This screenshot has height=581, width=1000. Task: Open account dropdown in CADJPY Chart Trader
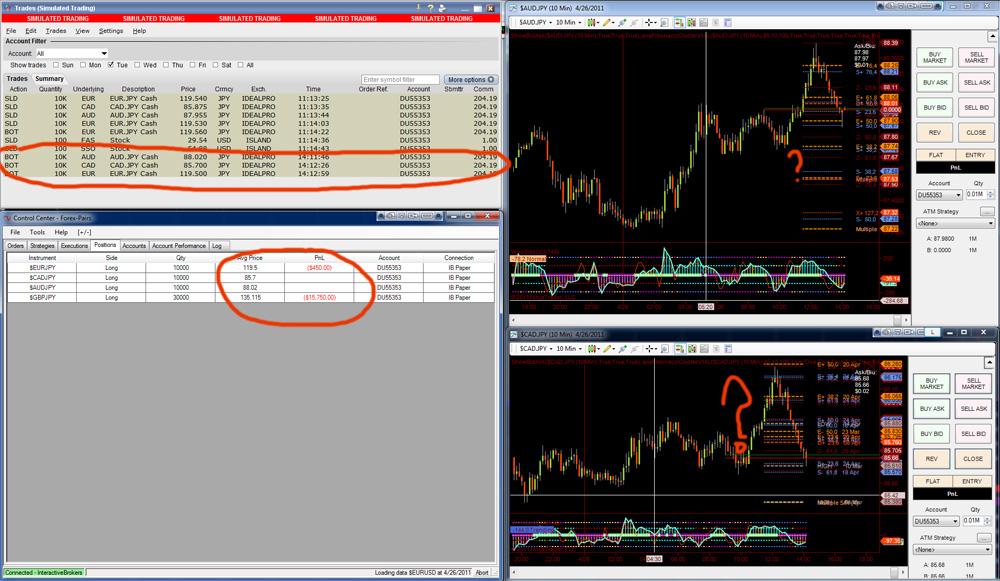click(936, 521)
